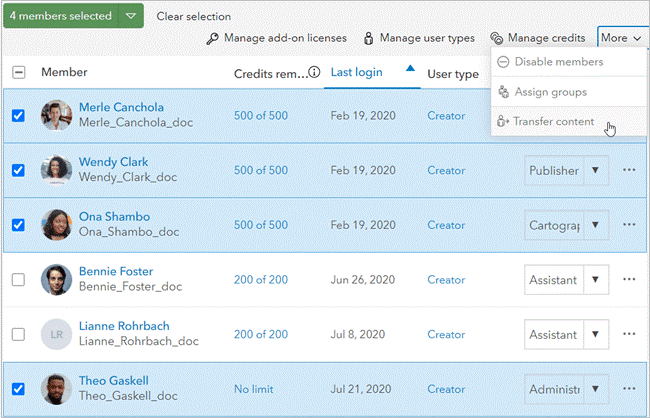650x418 pixels.
Task: Open Lianne Rohrbach's Assistant role dropdown
Action: (596, 334)
